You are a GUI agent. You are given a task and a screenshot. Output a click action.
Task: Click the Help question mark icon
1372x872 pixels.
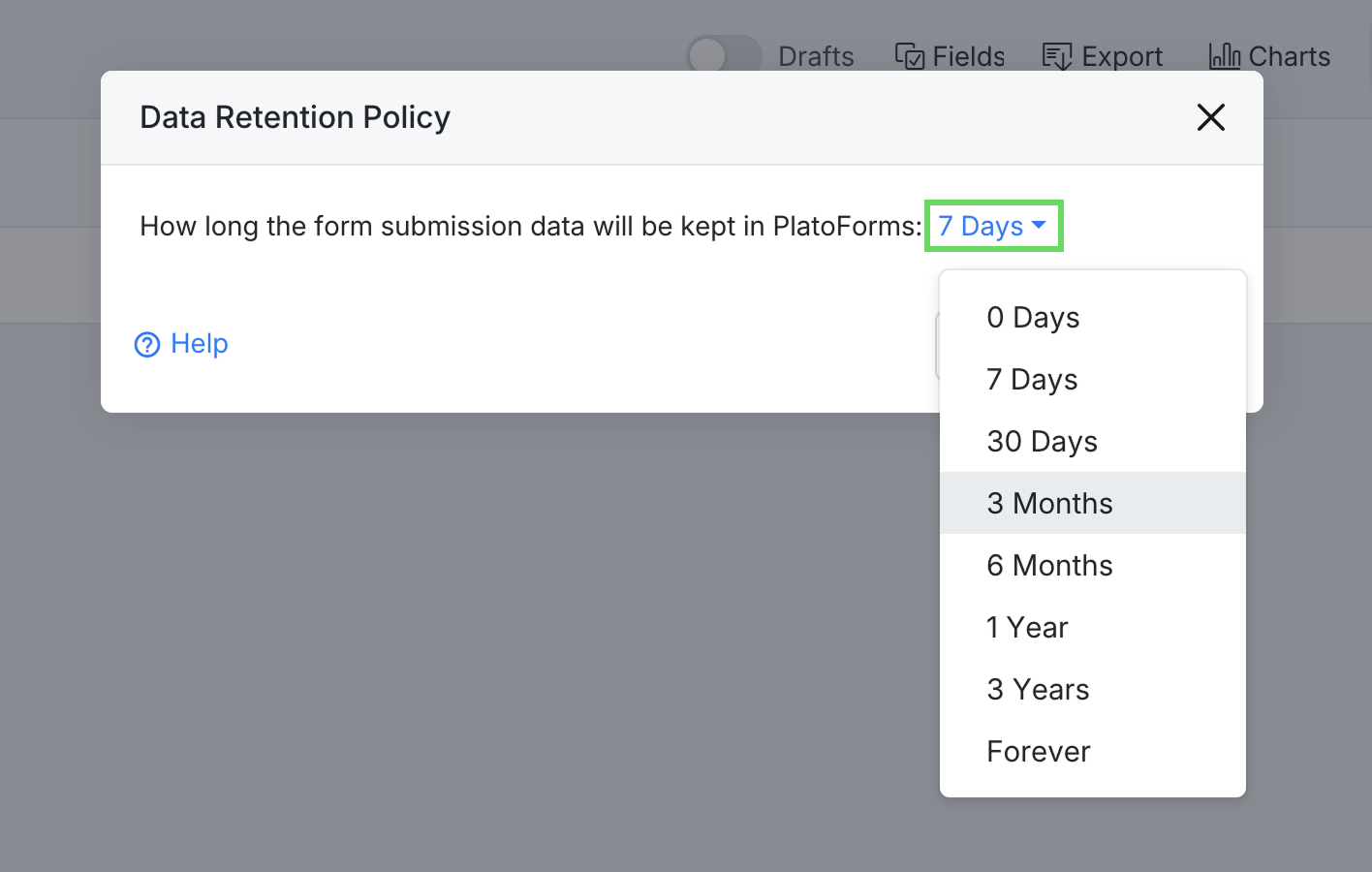click(147, 344)
